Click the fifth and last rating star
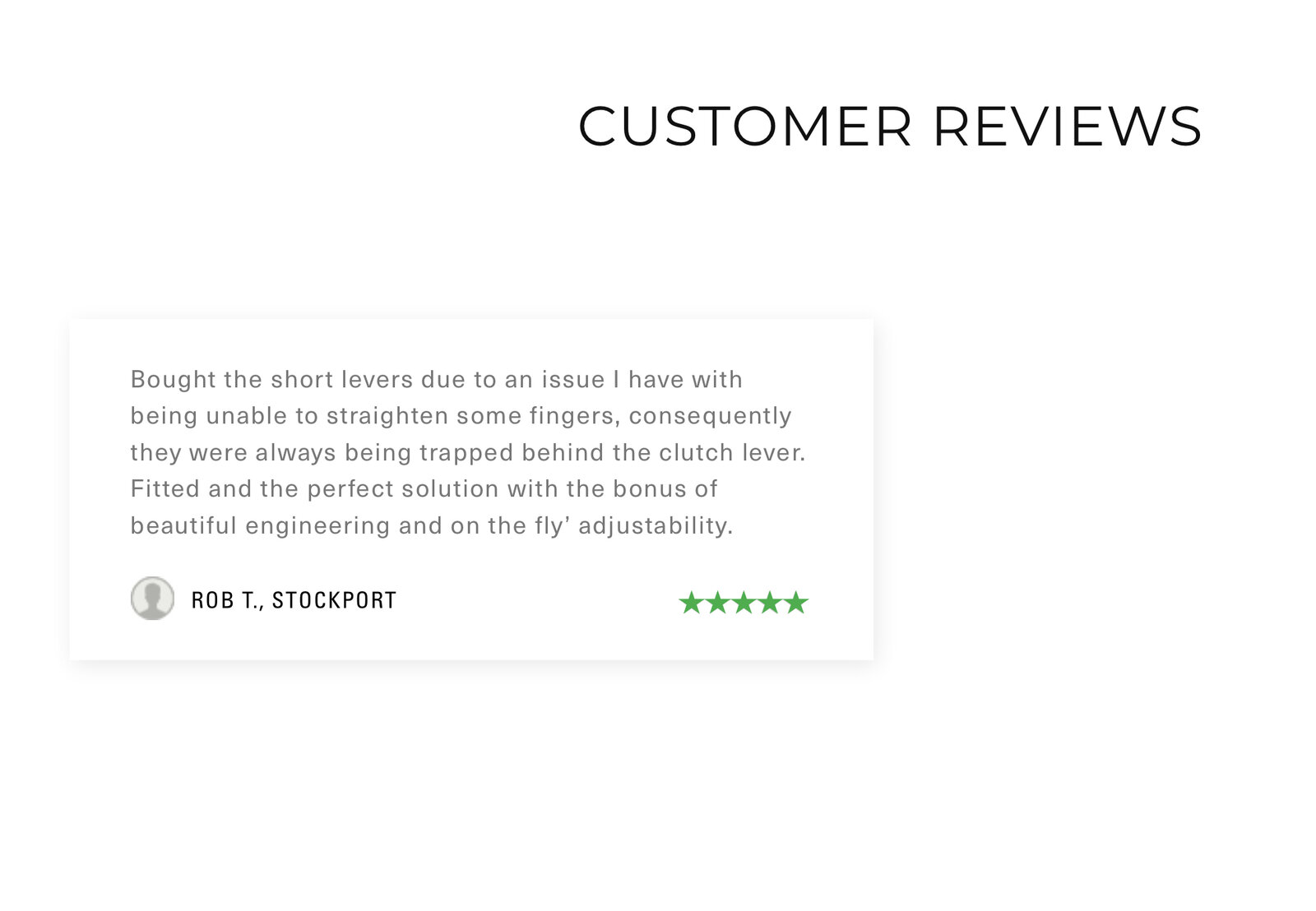The width and height of the screenshot is (1316, 911). point(796,603)
